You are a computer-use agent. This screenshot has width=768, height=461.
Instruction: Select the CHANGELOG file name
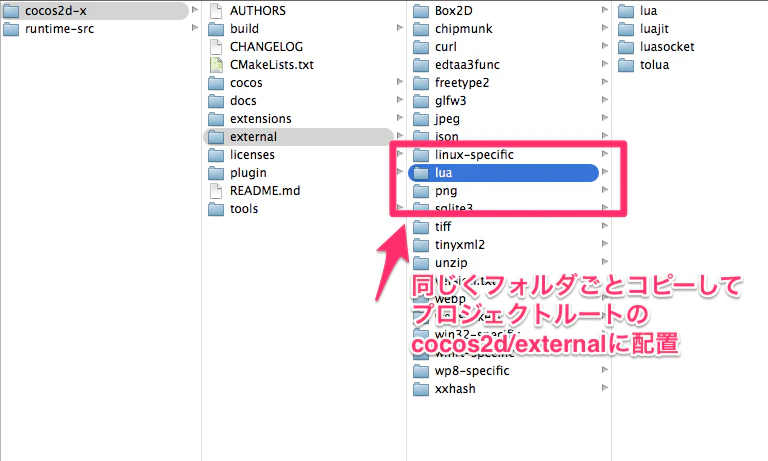click(x=266, y=47)
